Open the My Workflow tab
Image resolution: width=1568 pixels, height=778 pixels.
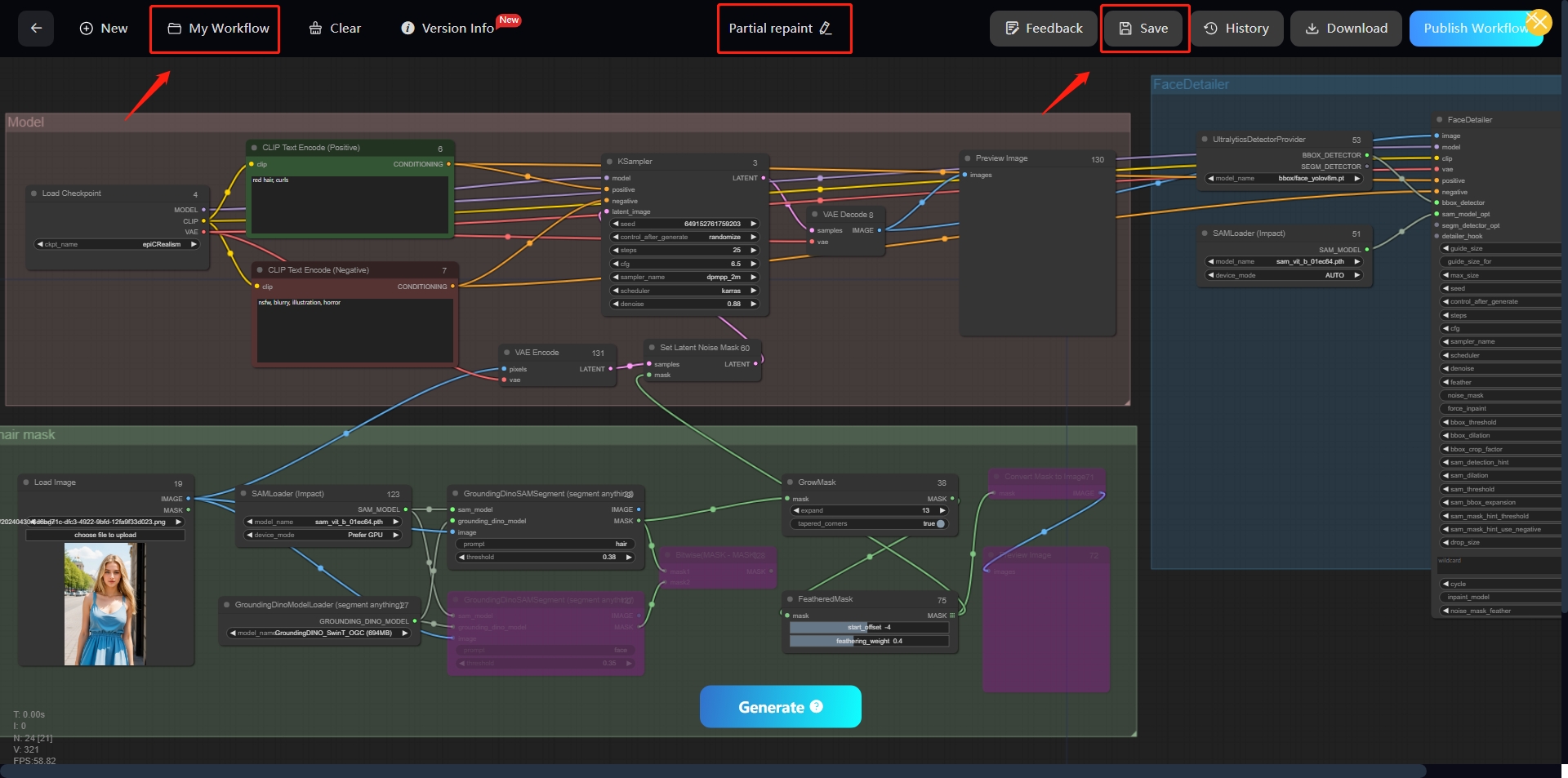[x=214, y=28]
